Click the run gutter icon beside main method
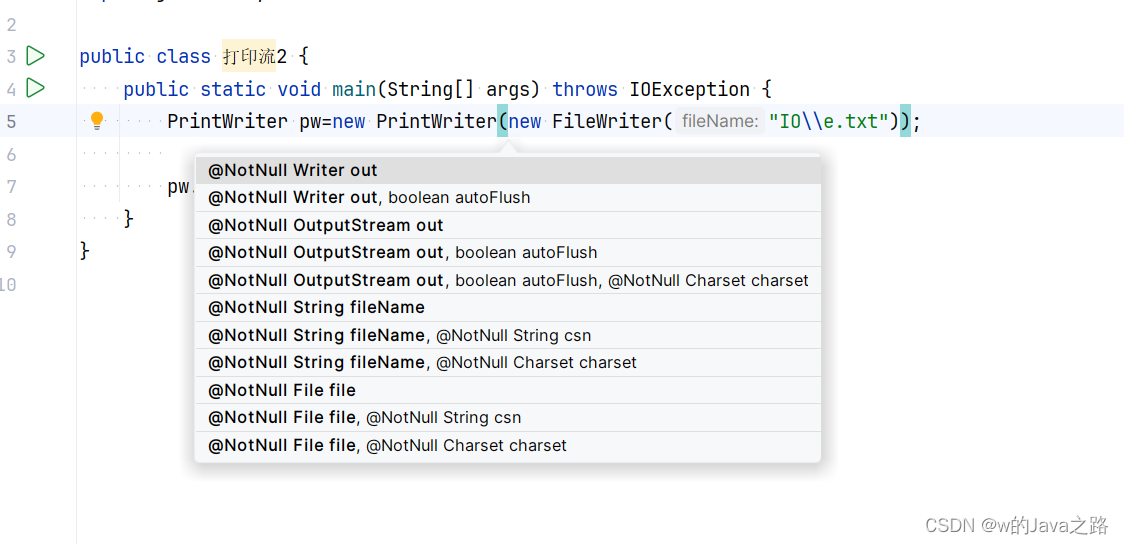Image resolution: width=1124 pixels, height=544 pixels. click(36, 88)
